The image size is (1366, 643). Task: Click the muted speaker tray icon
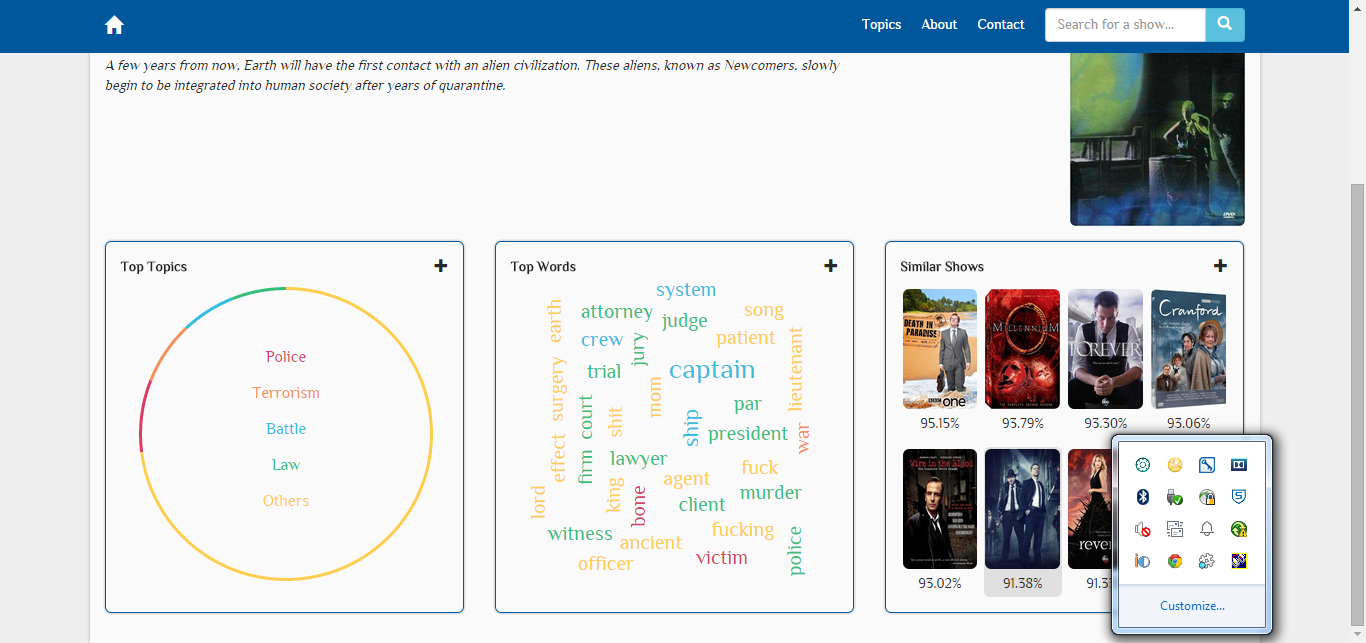[1143, 529]
